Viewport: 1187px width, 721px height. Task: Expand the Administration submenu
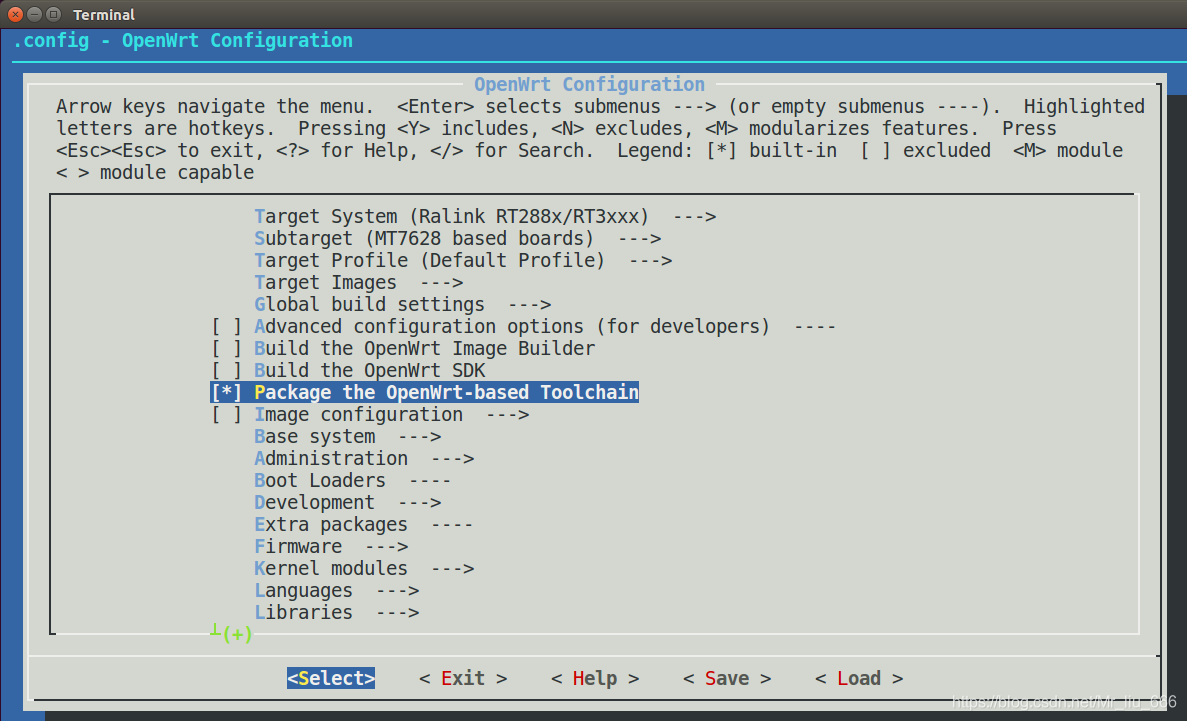click(364, 458)
